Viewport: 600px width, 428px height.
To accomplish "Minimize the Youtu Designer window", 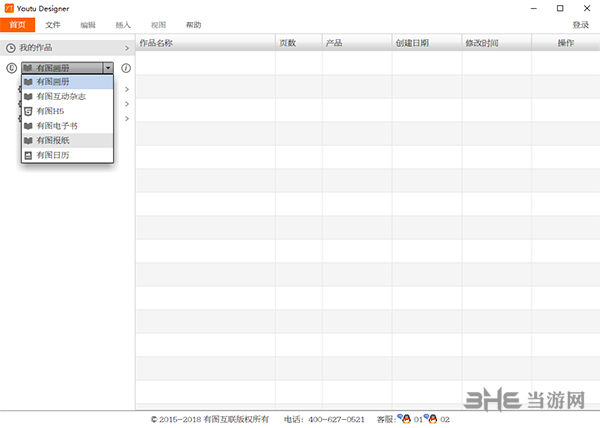I will [x=534, y=8].
